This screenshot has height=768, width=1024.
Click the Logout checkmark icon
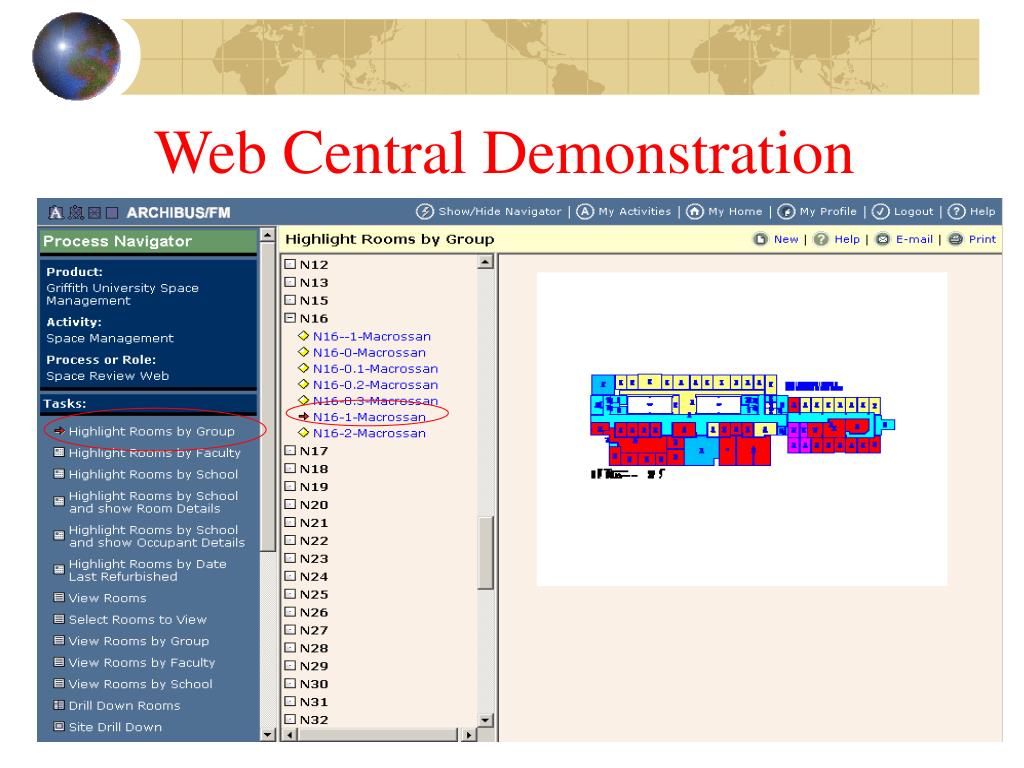[880, 212]
